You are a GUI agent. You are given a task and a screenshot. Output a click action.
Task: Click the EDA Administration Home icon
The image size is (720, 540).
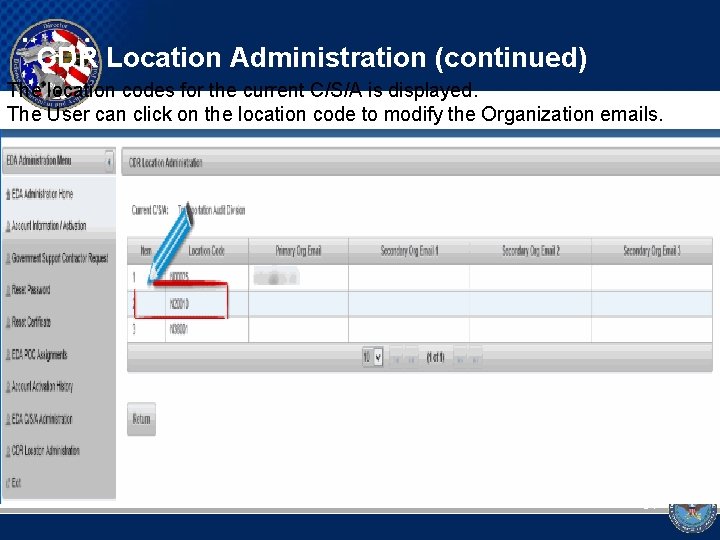8,194
